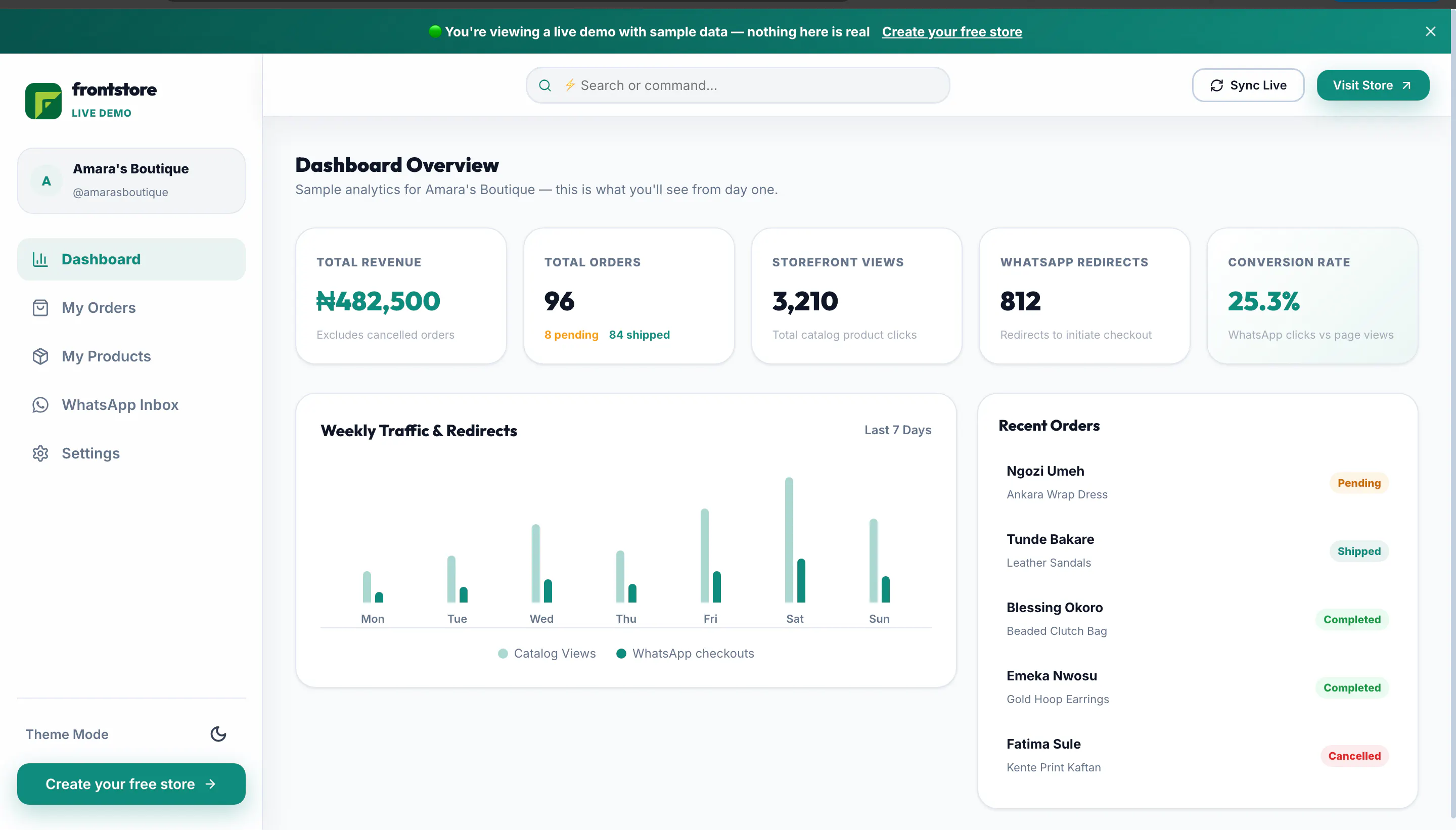This screenshot has width=1456, height=830.
Task: Click the Sync Live refresh arrows icon
Action: tap(1216, 85)
